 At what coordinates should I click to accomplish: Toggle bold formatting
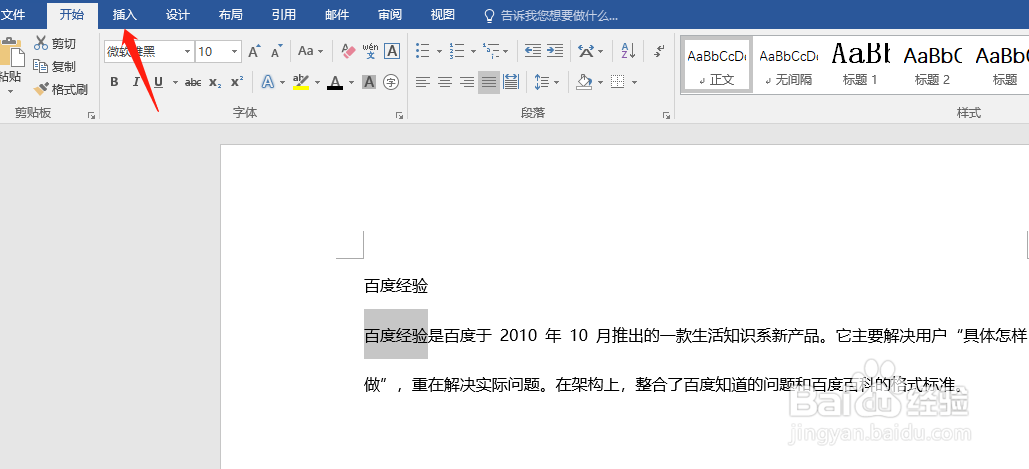coord(114,82)
